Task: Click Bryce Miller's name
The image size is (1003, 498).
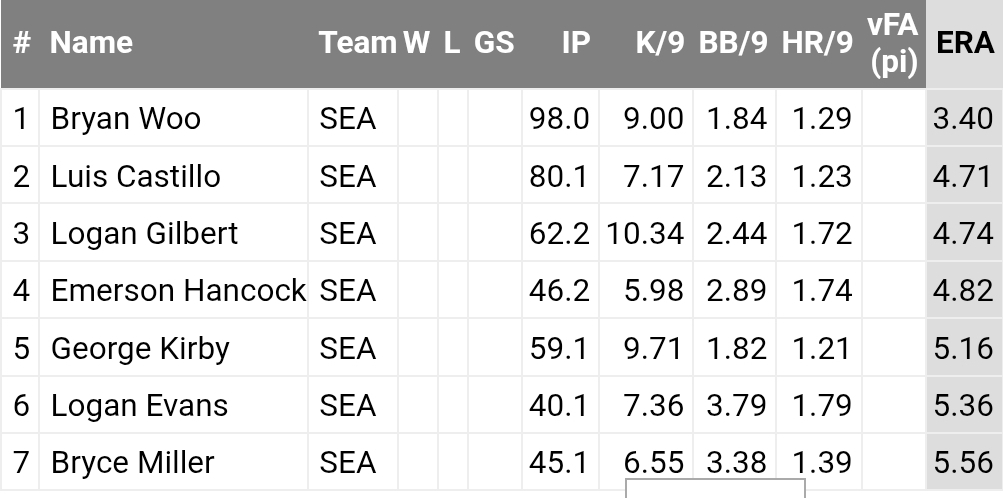Action: [x=132, y=463]
